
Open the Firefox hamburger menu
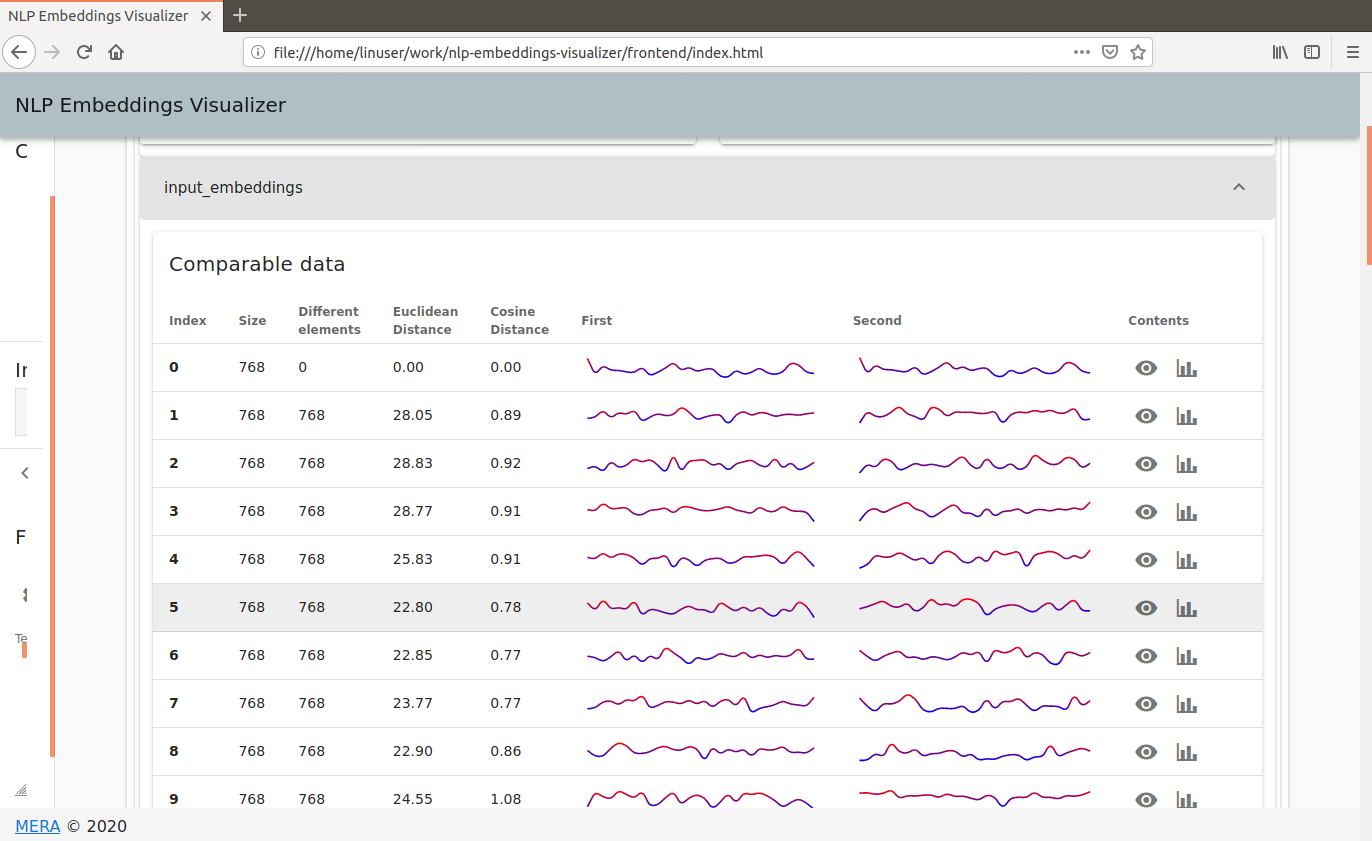click(x=1352, y=52)
